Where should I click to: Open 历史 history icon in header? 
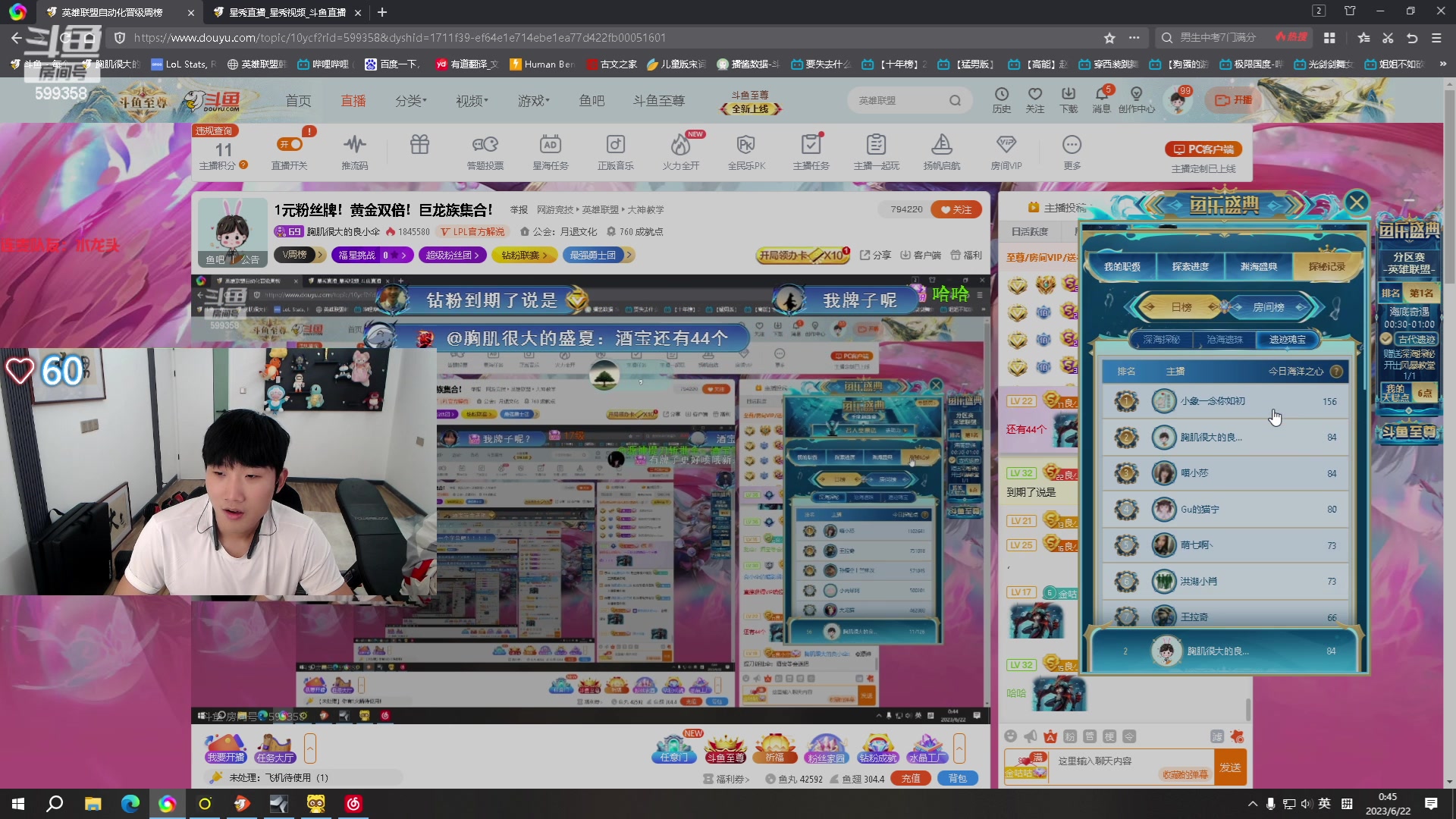pos(1002,99)
